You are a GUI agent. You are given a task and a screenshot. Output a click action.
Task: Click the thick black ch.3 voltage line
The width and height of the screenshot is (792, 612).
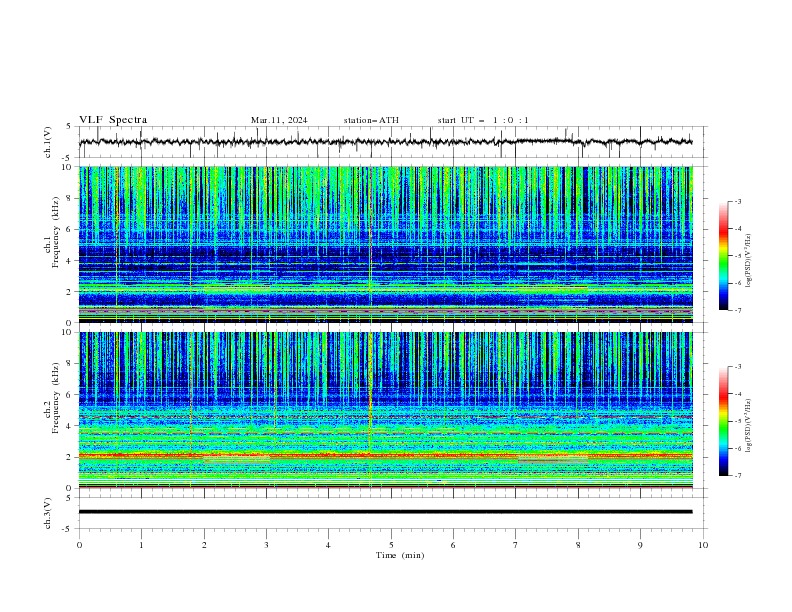(x=385, y=512)
